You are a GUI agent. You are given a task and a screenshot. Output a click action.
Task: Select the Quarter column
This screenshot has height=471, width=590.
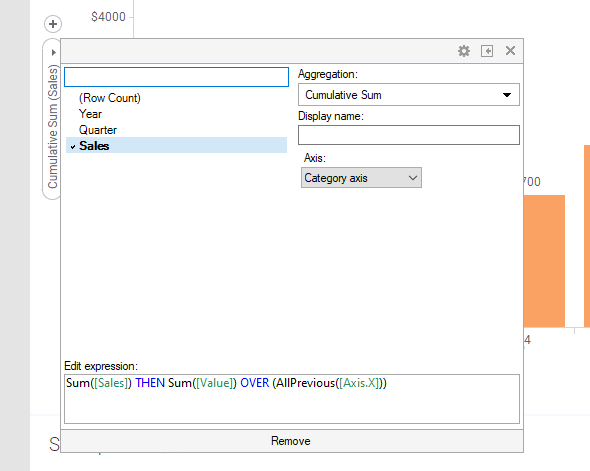click(x=98, y=130)
